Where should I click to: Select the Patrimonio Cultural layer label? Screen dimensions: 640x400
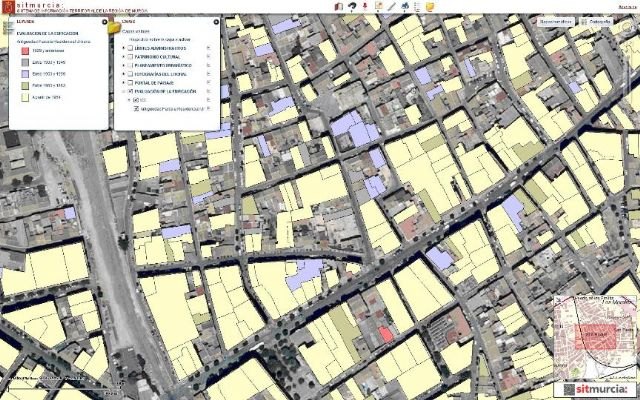coord(157,57)
